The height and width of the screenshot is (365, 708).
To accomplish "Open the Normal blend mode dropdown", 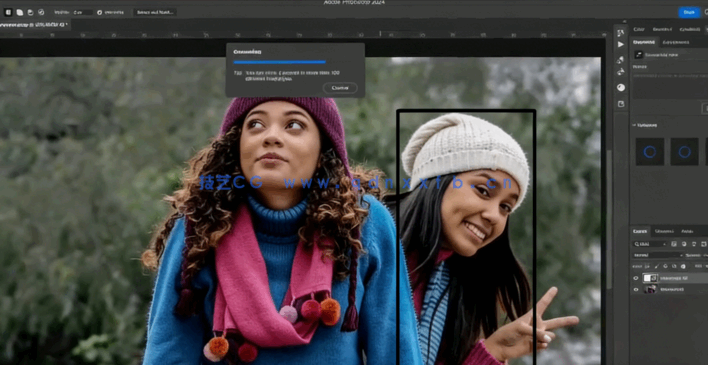I will coord(658,255).
